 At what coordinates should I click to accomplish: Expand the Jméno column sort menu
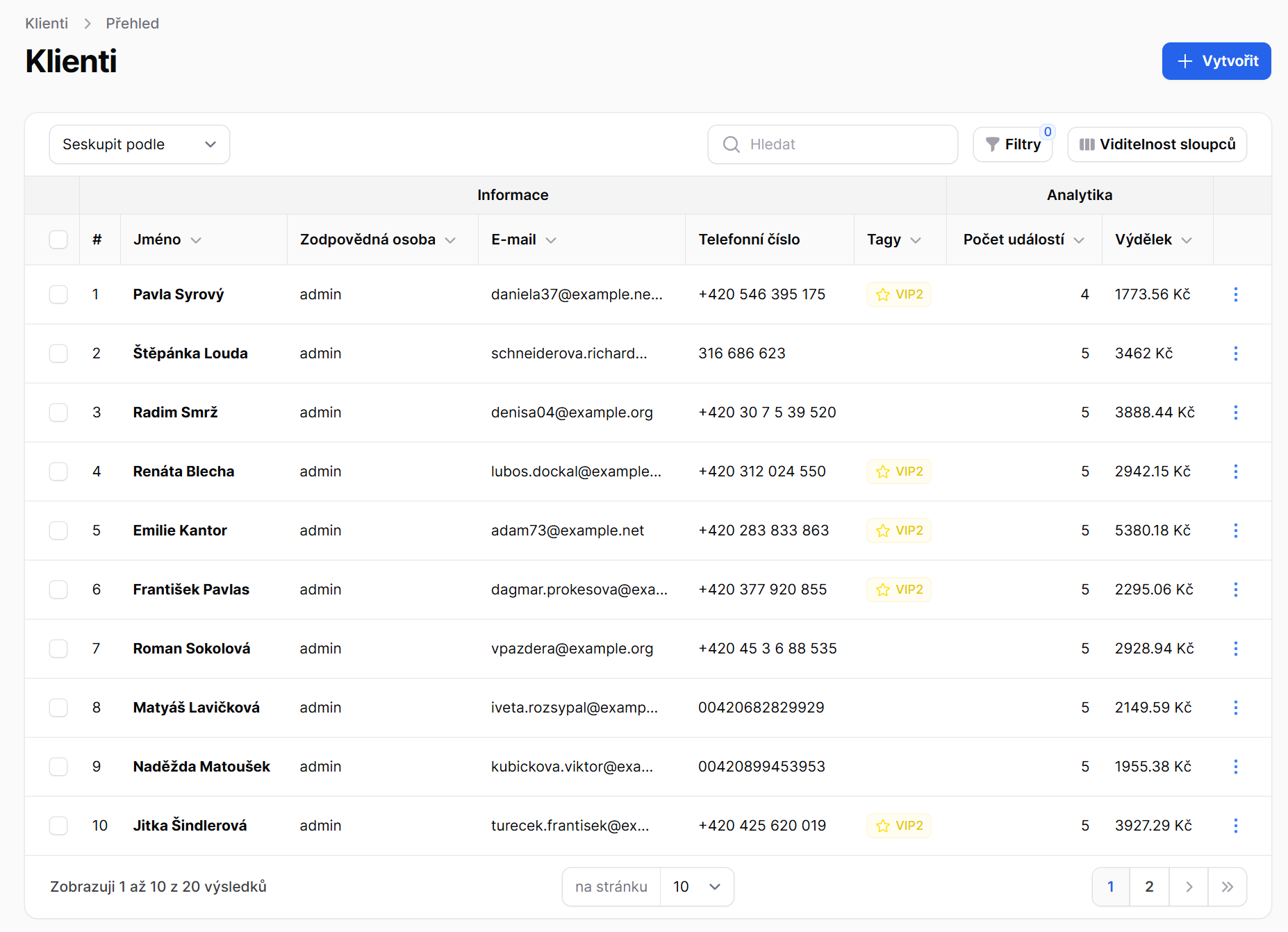click(196, 240)
